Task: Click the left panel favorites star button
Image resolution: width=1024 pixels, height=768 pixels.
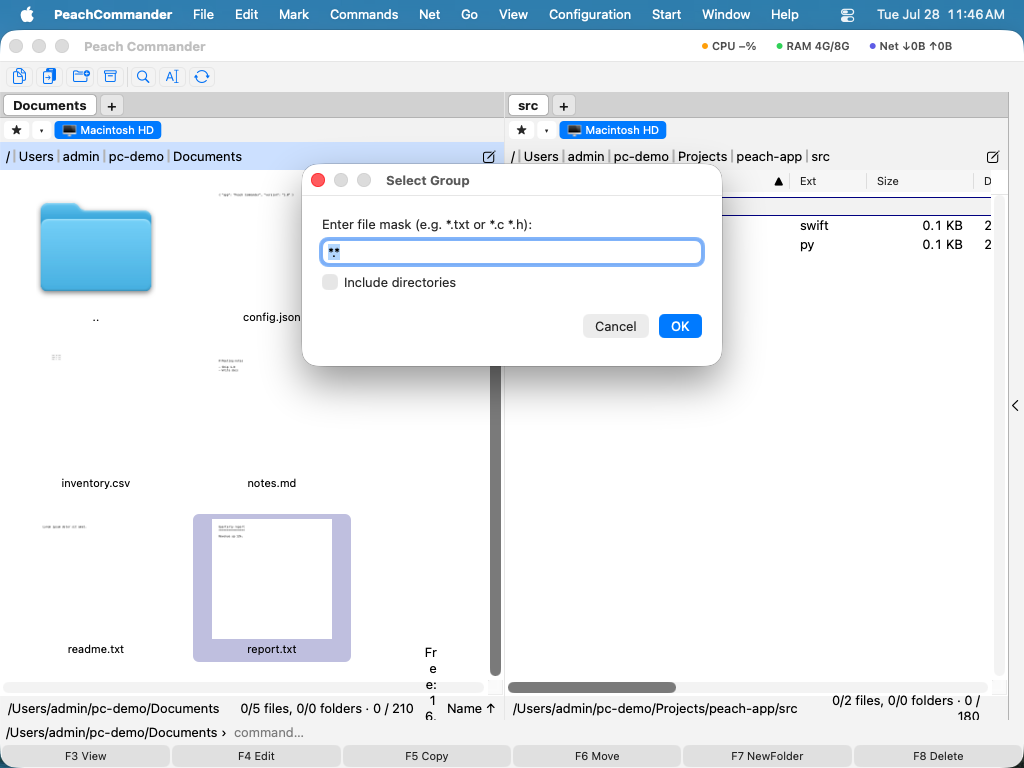Action: coord(16,130)
